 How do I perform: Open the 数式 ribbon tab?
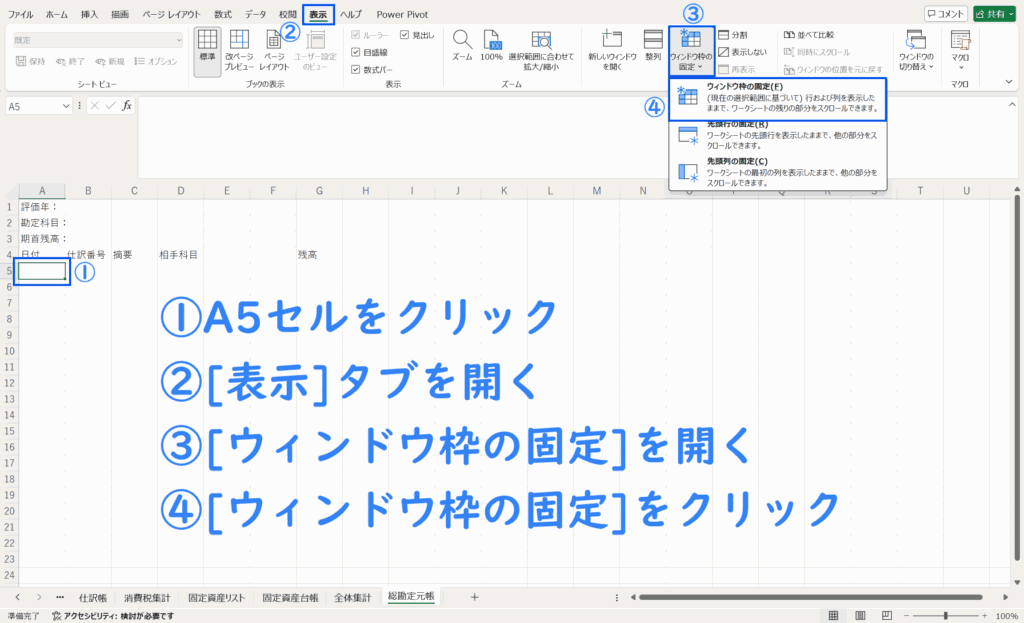coord(223,14)
